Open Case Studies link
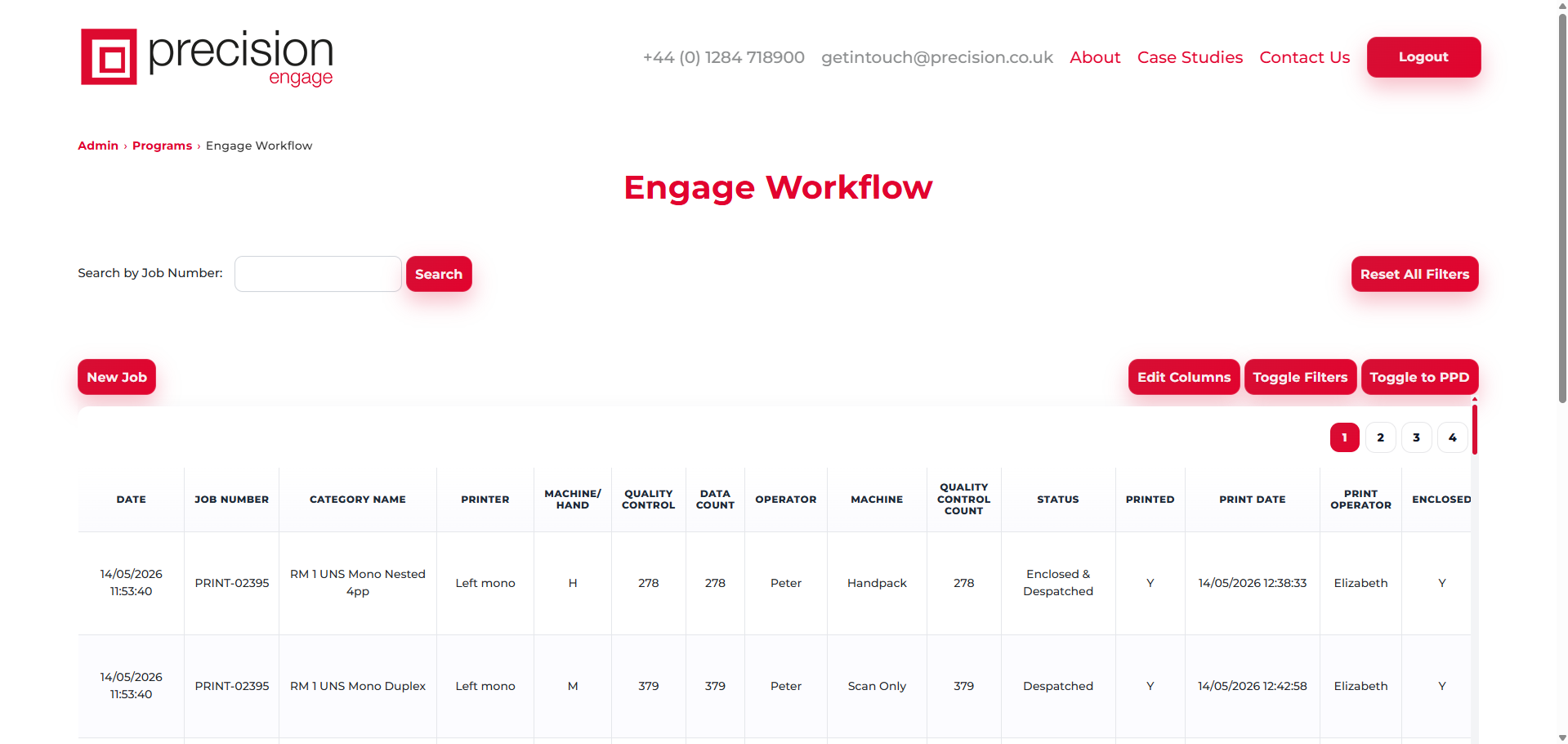The width and height of the screenshot is (1568, 744). [1190, 57]
